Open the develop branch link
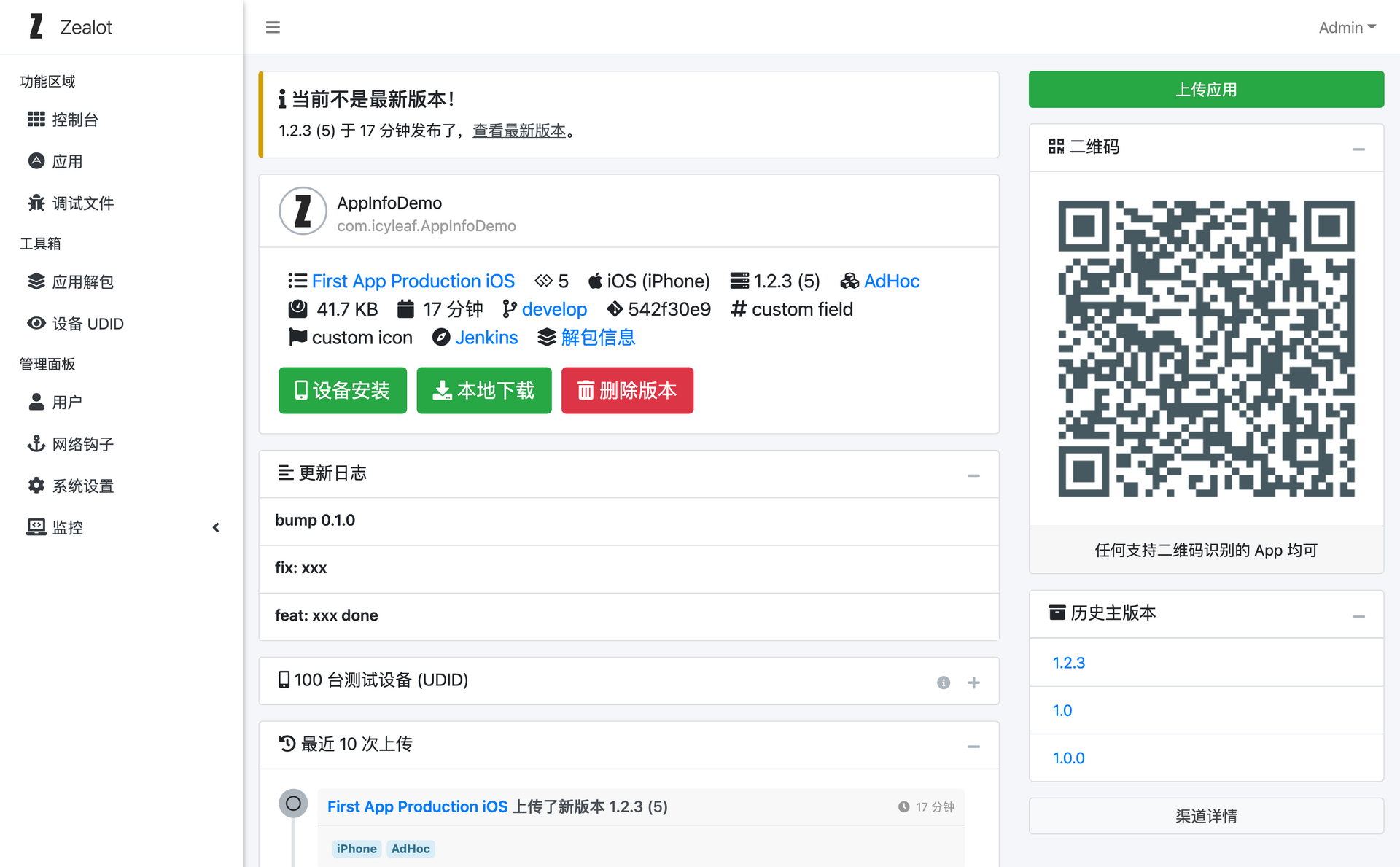The height and width of the screenshot is (867, 1400). [554, 309]
